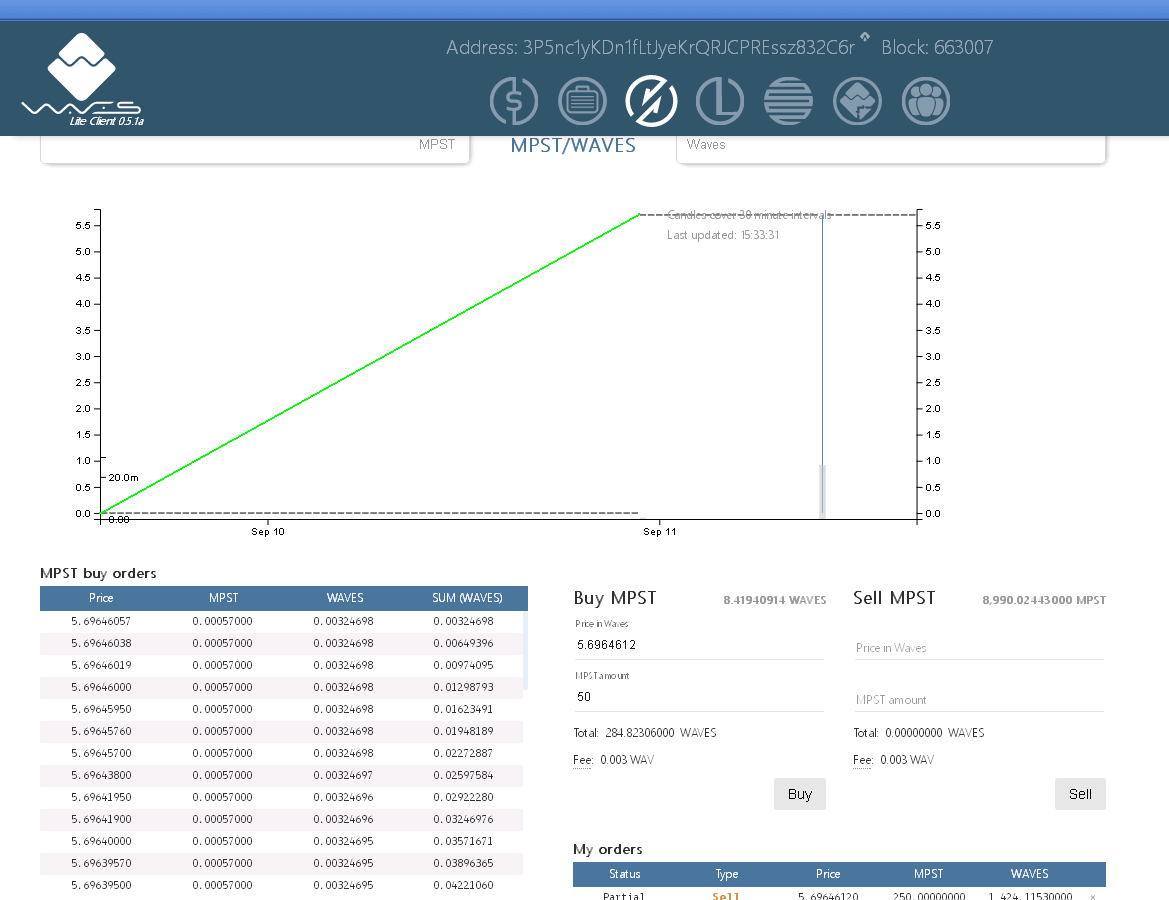Select buy order priced 5.69645760
This screenshot has height=900, width=1169.
pos(282,731)
